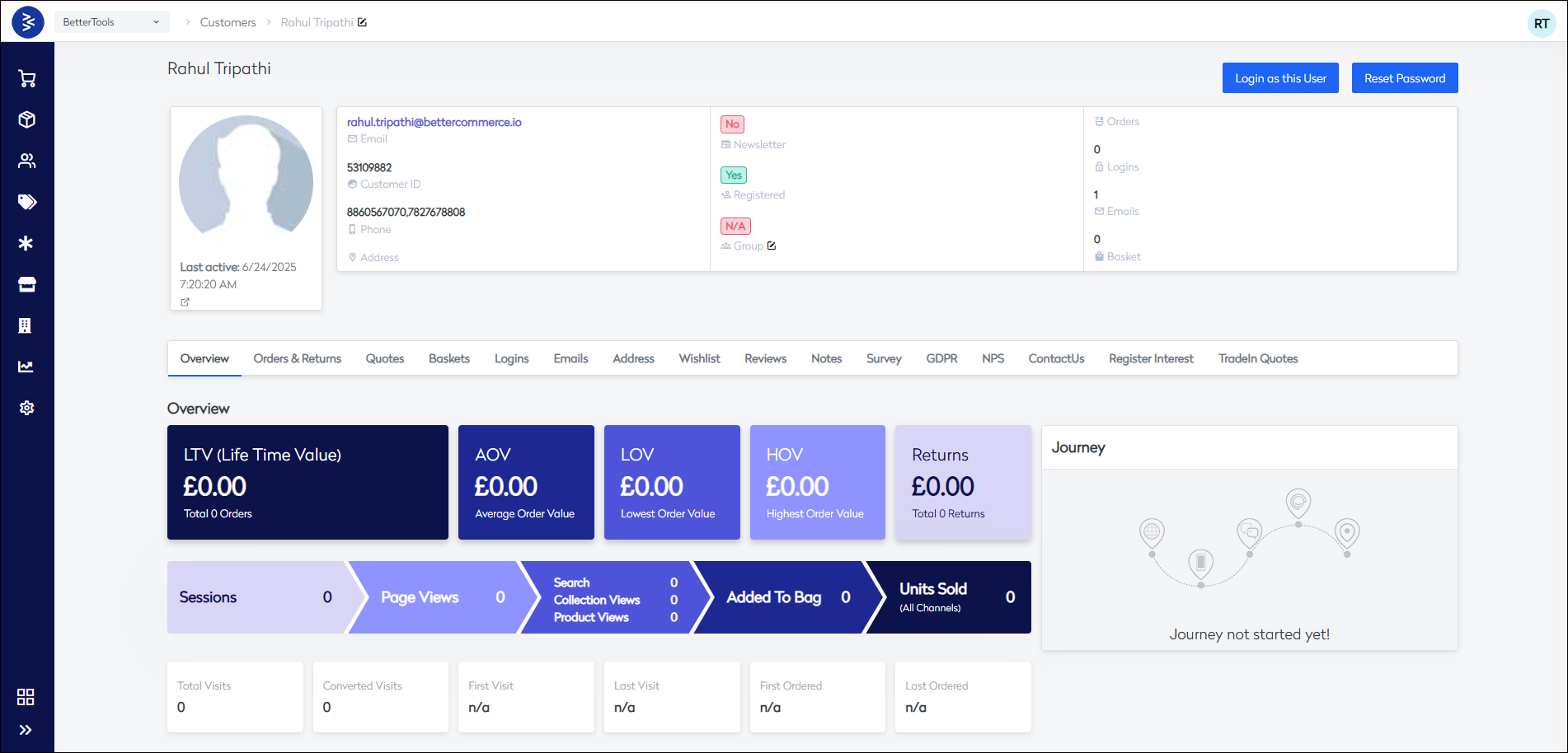This screenshot has width=1568, height=753.
Task: Switch to the Orders & Returns tab
Action: [297, 358]
